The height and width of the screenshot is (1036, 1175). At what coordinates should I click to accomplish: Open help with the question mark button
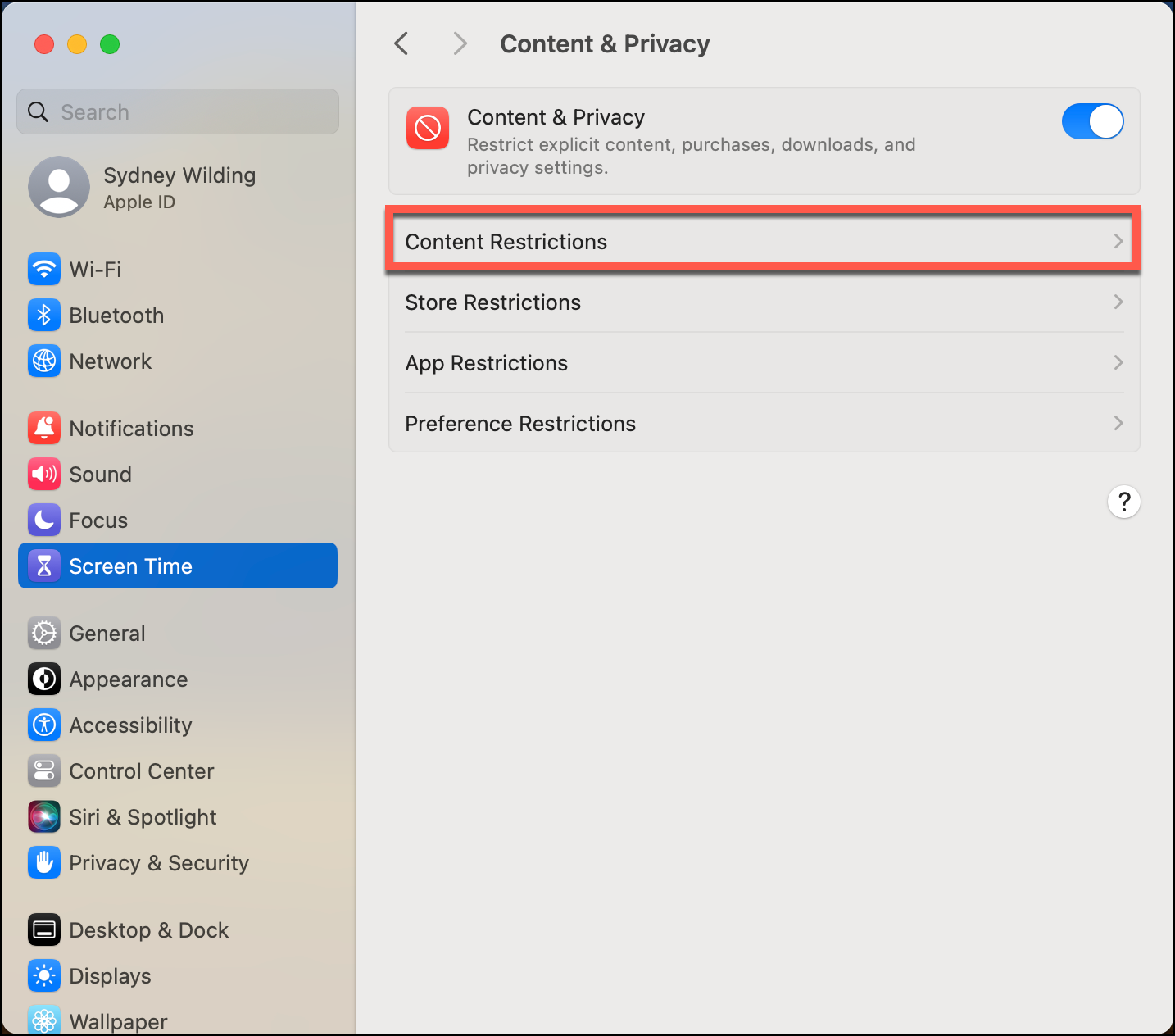(1123, 502)
